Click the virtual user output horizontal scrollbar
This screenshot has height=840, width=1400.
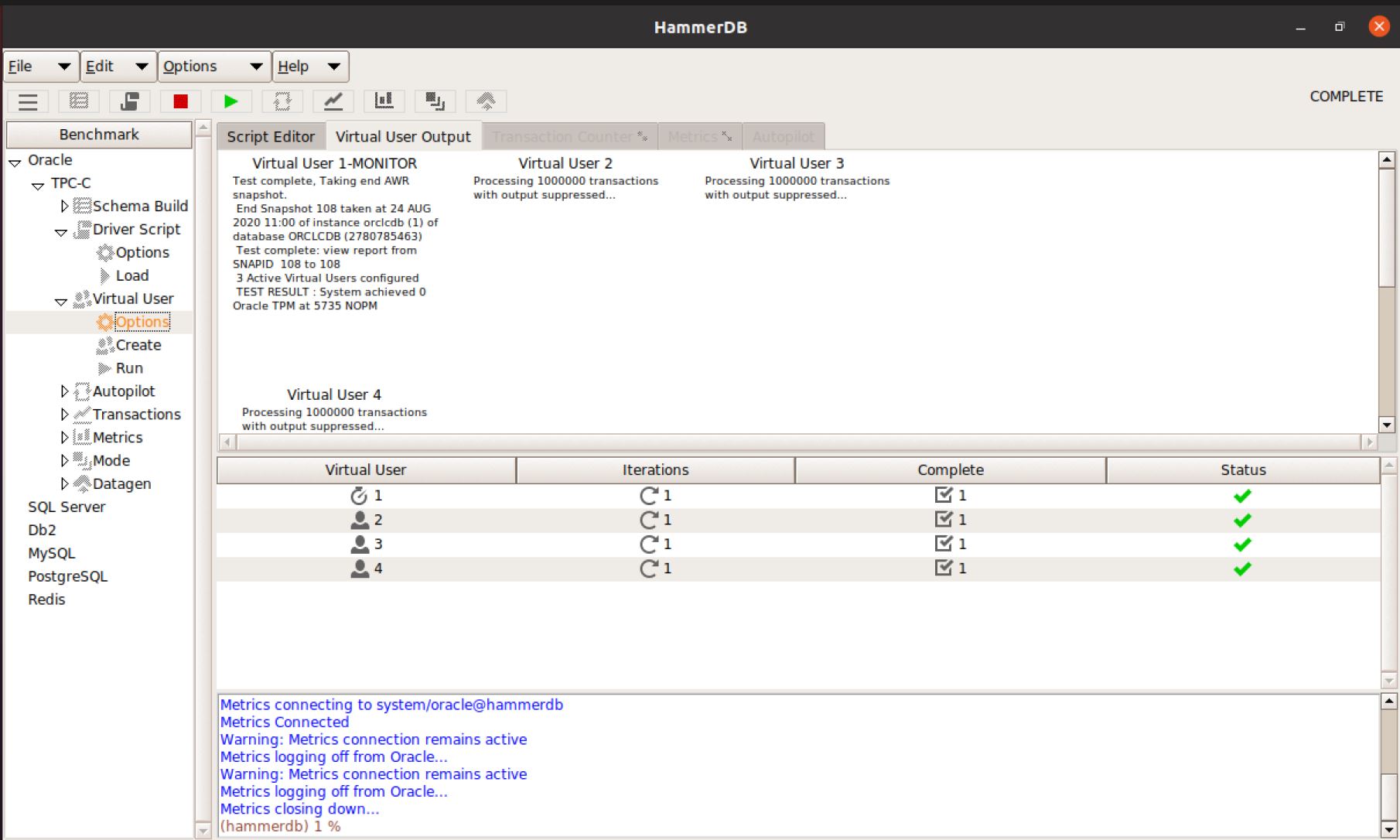click(x=797, y=442)
